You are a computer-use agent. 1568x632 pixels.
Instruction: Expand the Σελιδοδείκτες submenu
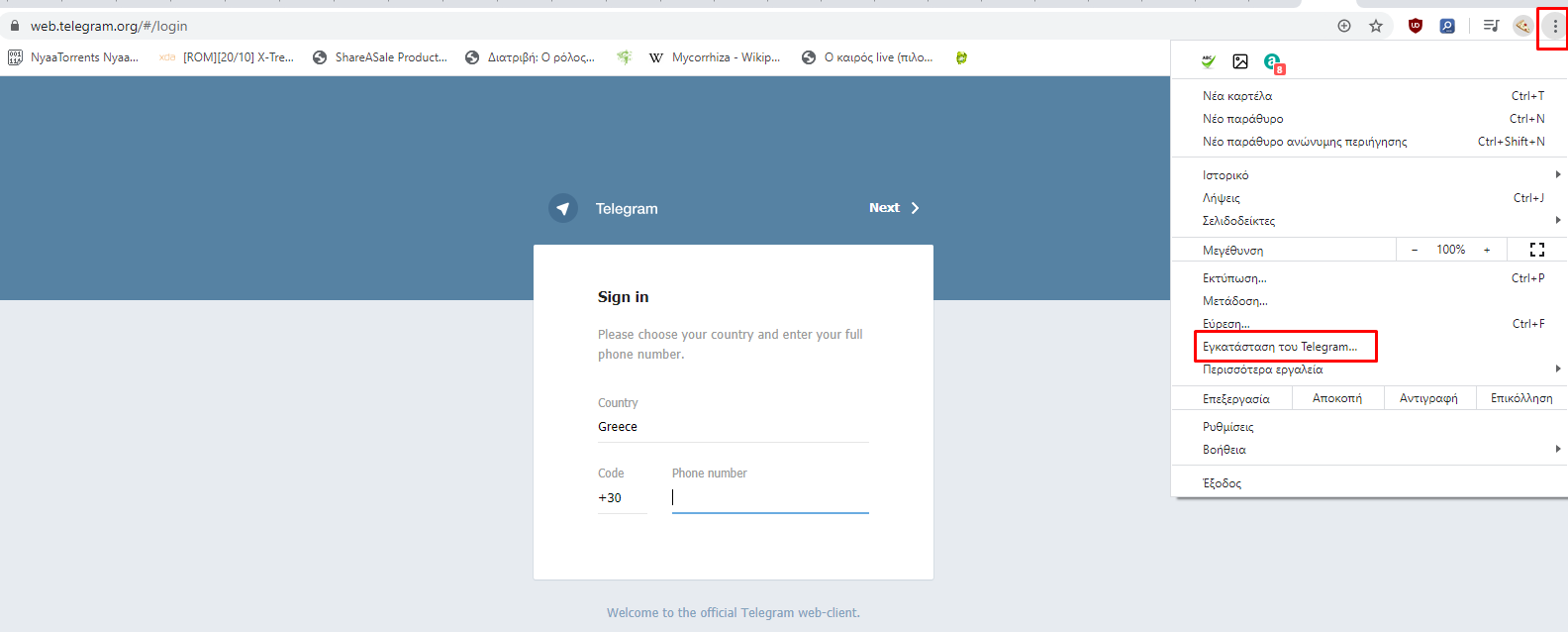(x=1370, y=221)
